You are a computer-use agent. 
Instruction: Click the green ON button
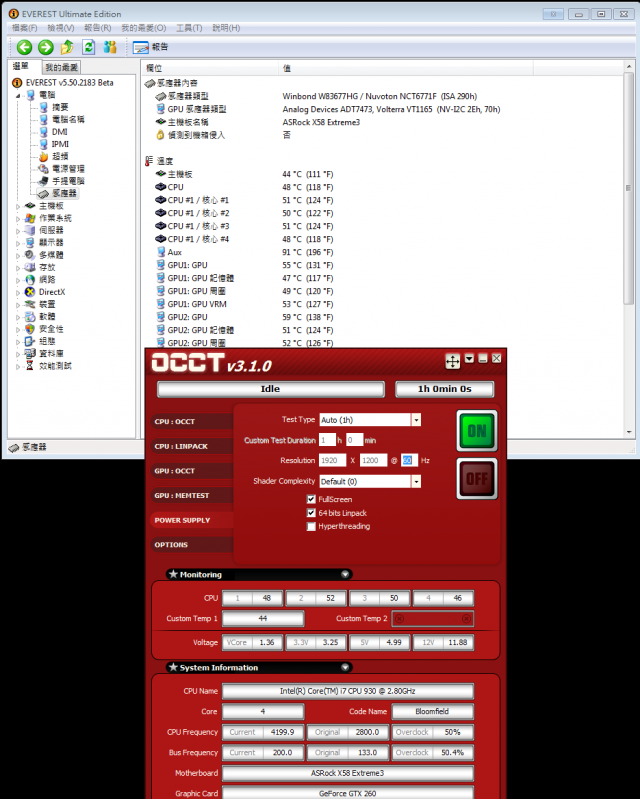[477, 431]
